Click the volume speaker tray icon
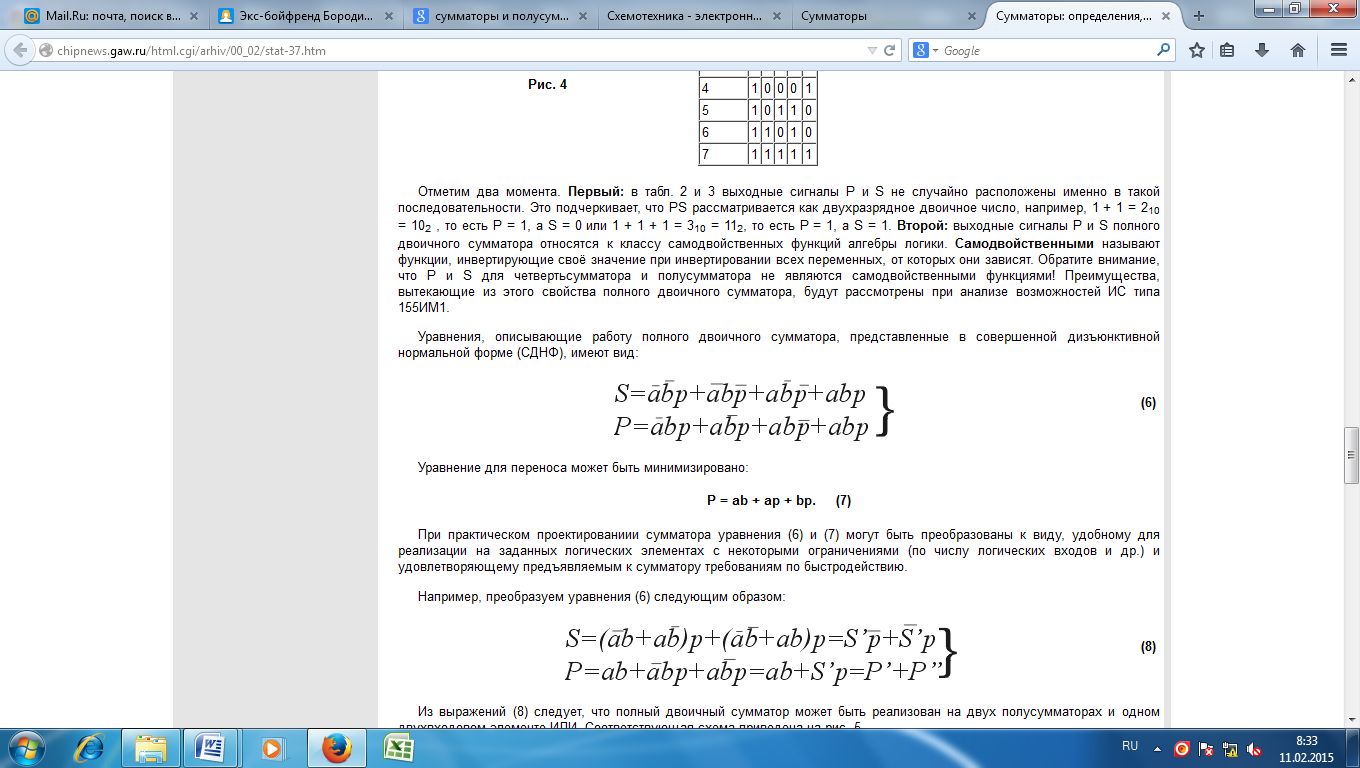1360x768 pixels. [1254, 748]
